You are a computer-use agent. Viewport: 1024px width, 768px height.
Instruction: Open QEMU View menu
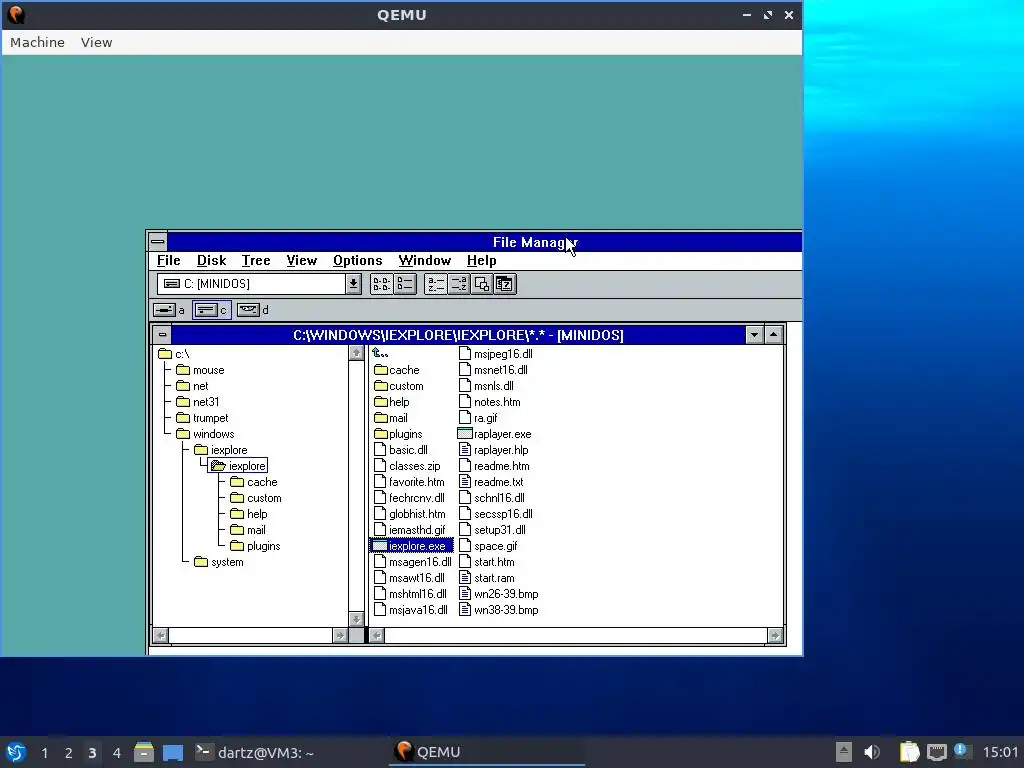[97, 42]
